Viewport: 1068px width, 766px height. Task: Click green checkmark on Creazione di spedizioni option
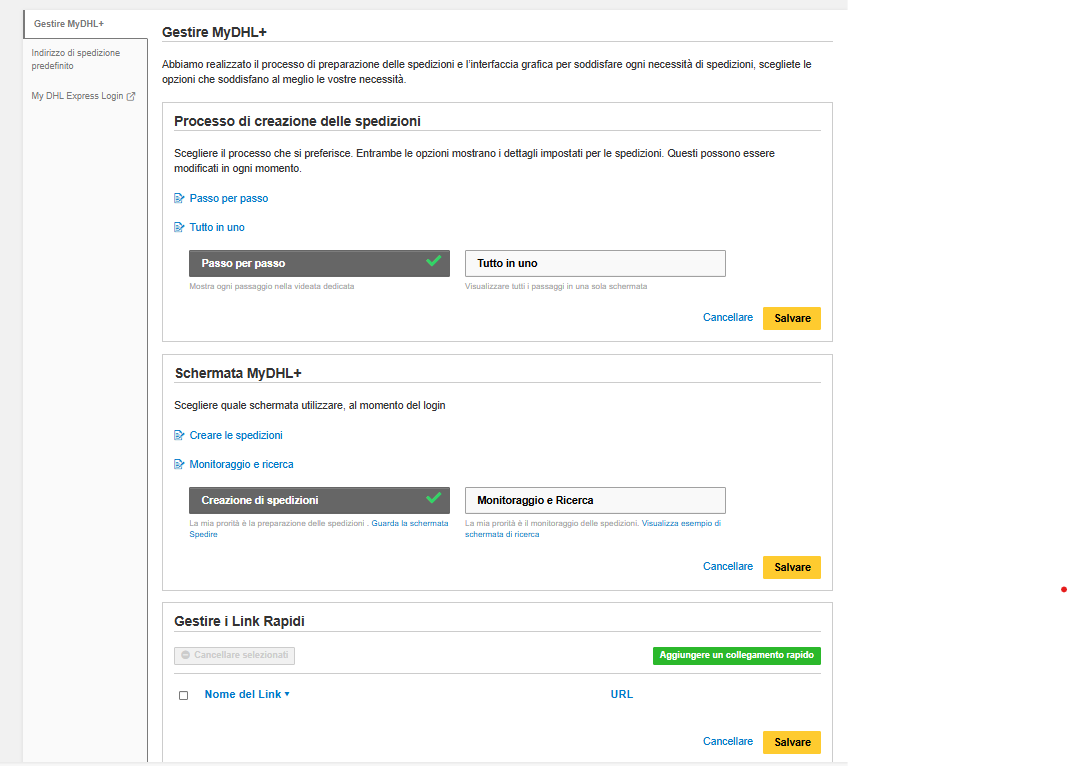coord(433,498)
